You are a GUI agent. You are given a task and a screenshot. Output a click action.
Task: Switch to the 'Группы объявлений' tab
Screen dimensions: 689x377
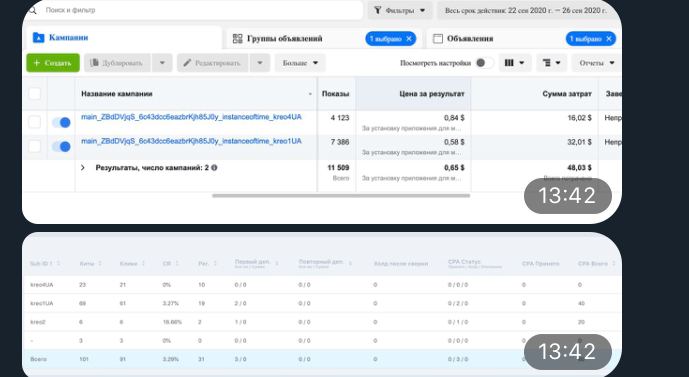click(x=324, y=39)
